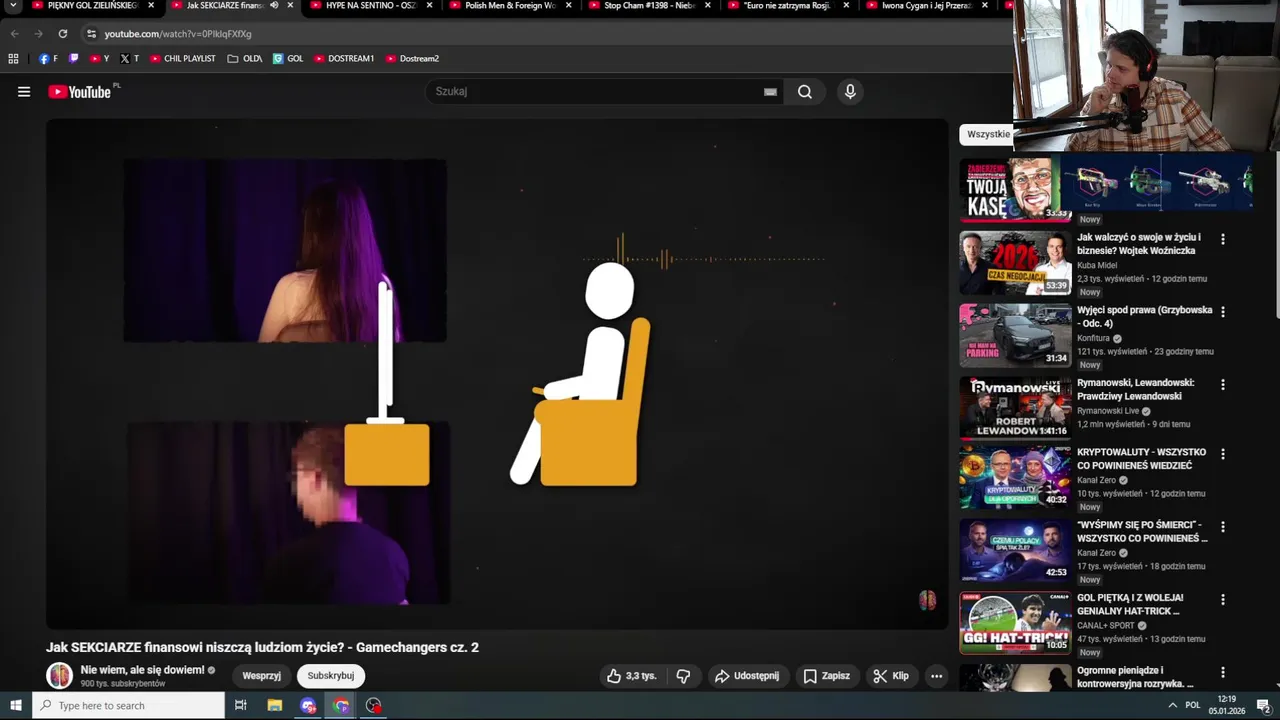Viewport: 1280px width, 720px height.
Task: Open the browser tab search dropdown arrow
Action: pyautogui.click(x=13, y=6)
